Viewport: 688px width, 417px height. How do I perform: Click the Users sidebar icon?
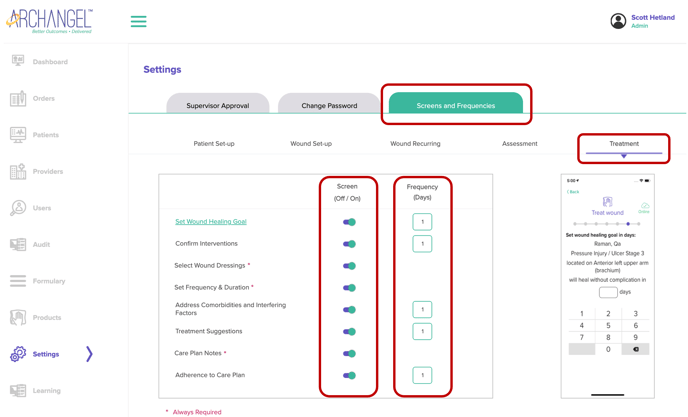pos(18,208)
